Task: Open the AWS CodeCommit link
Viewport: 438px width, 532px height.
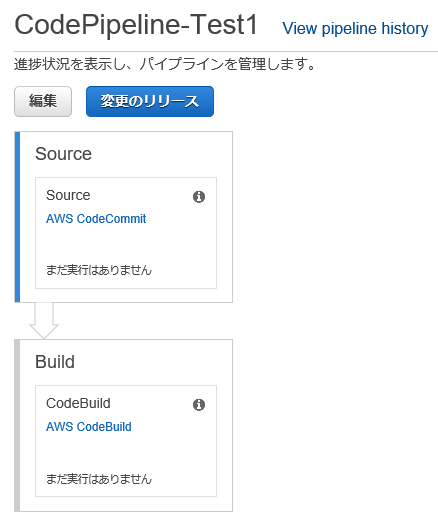Action: pos(96,219)
